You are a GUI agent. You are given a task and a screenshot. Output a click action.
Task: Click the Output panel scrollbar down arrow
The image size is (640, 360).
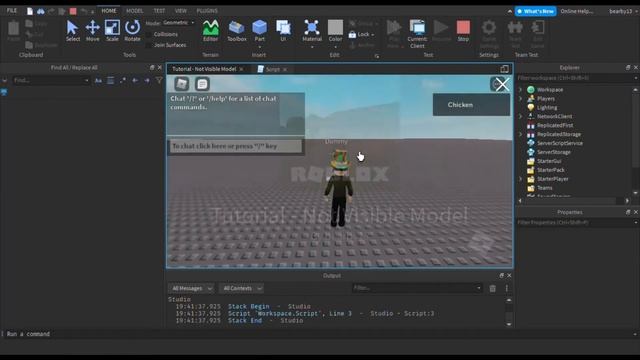(x=509, y=324)
